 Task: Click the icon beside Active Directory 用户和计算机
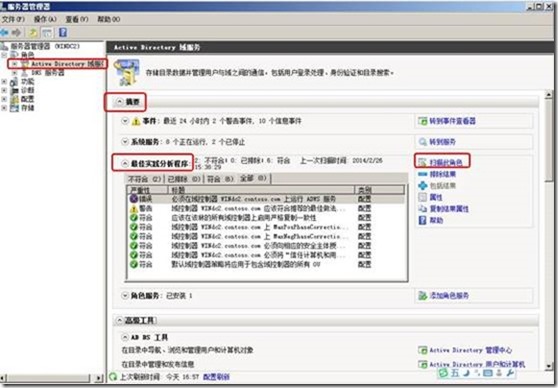[x=422, y=365]
